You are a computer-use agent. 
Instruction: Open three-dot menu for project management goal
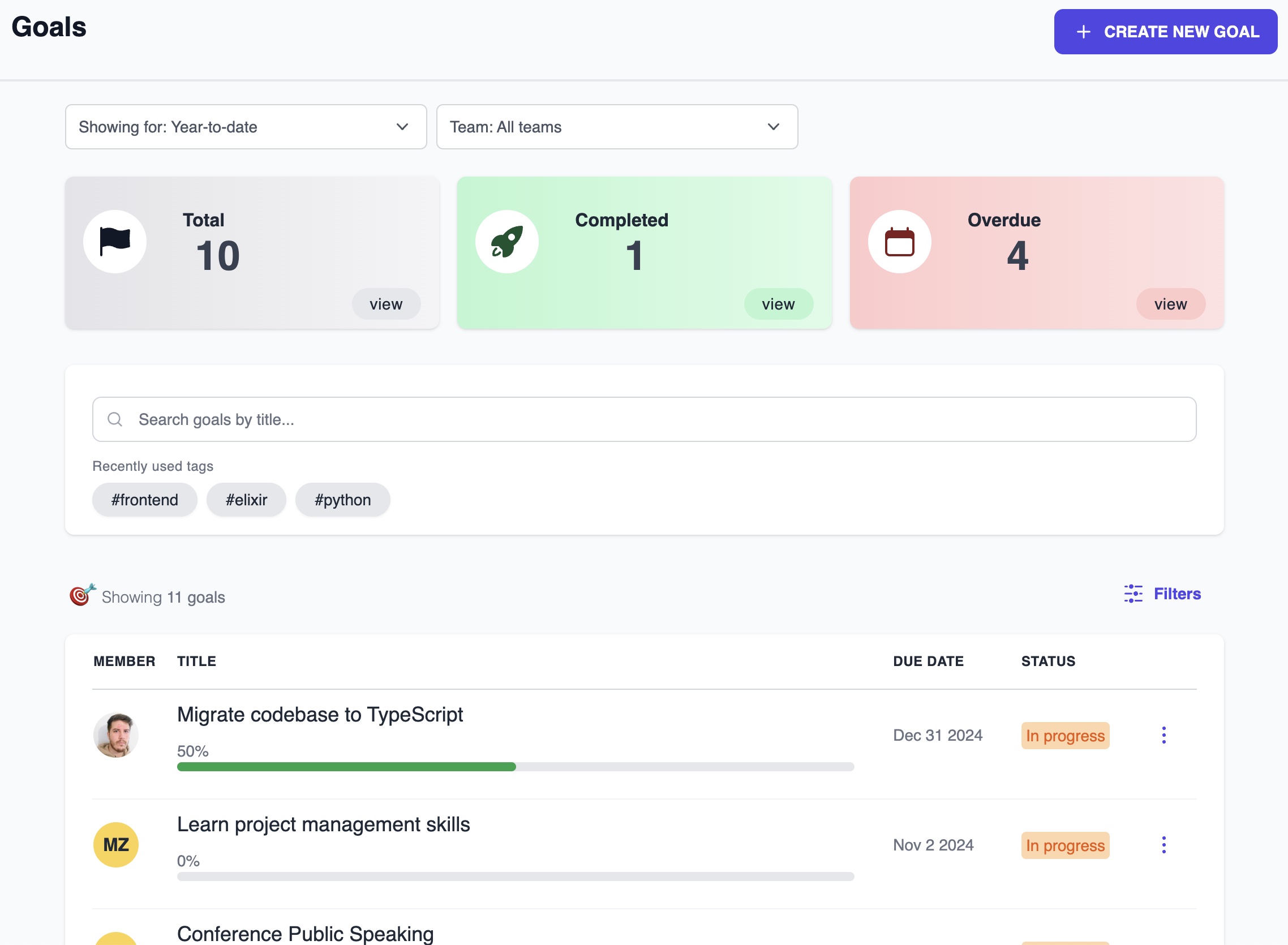click(x=1164, y=845)
